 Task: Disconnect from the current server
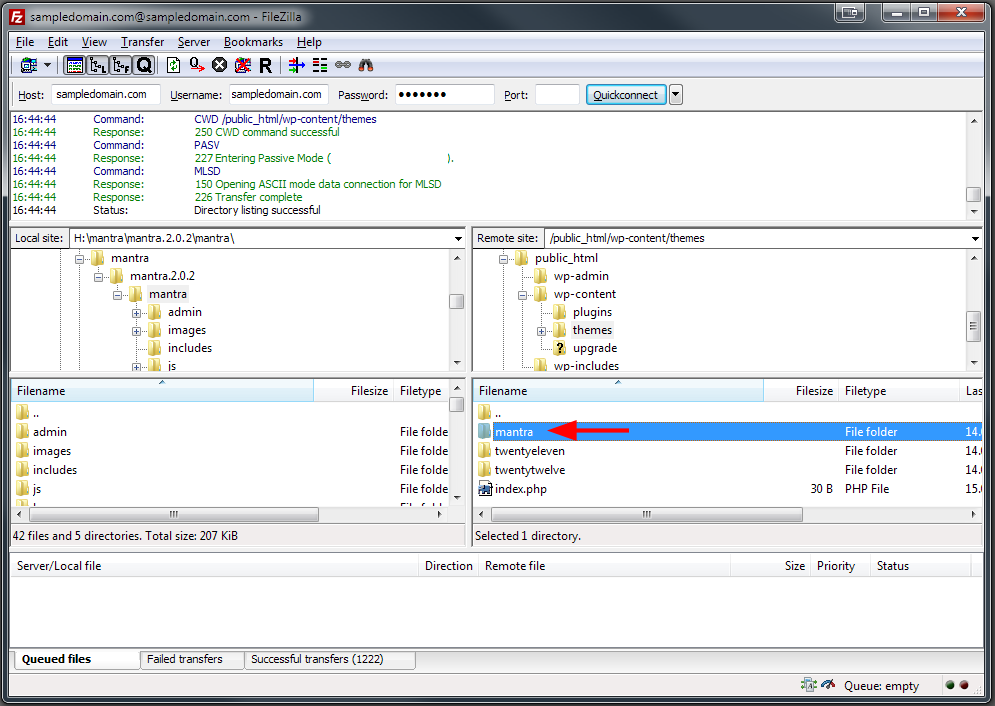coord(242,65)
